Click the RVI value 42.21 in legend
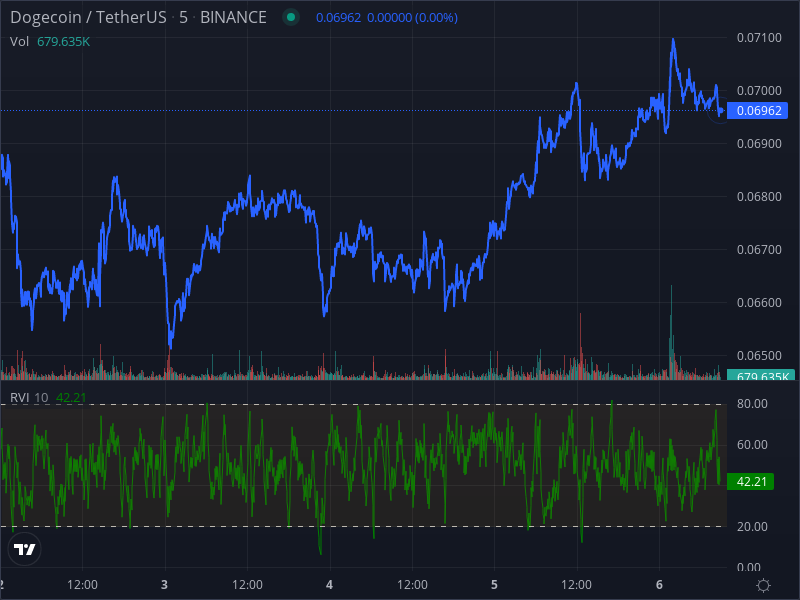The image size is (800, 600). [71, 397]
